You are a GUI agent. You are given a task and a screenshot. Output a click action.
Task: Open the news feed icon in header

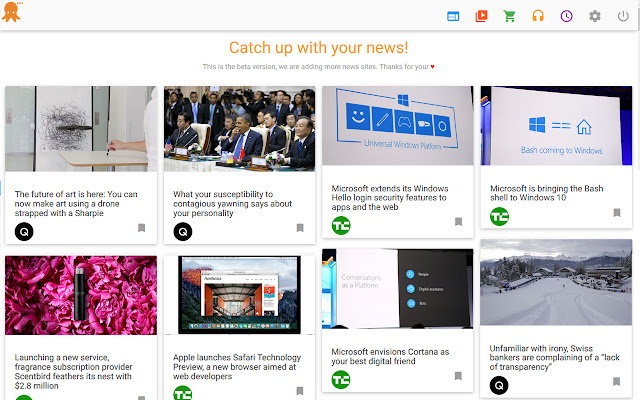[x=453, y=16]
